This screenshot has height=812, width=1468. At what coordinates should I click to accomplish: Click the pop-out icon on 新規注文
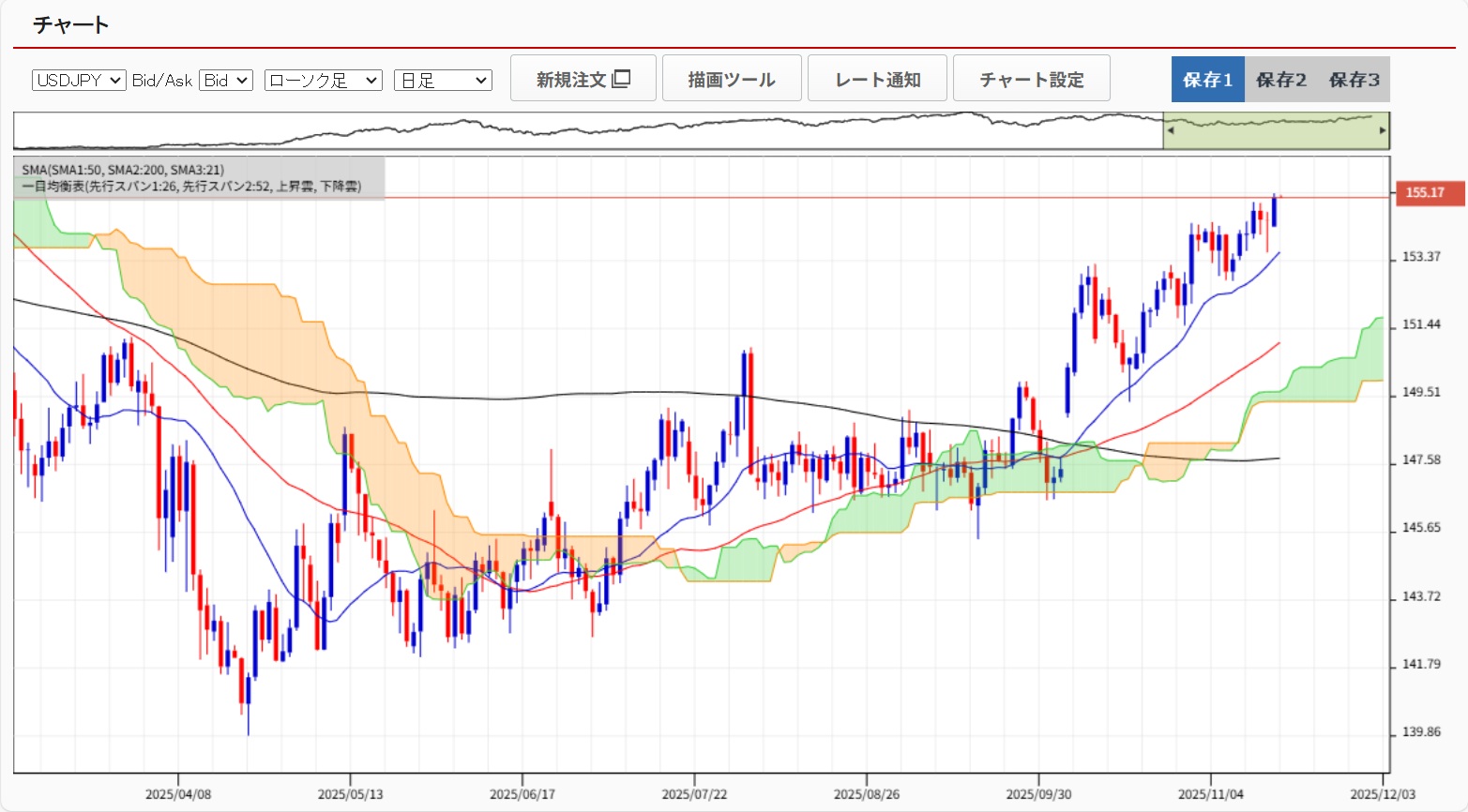pyautogui.click(x=621, y=79)
